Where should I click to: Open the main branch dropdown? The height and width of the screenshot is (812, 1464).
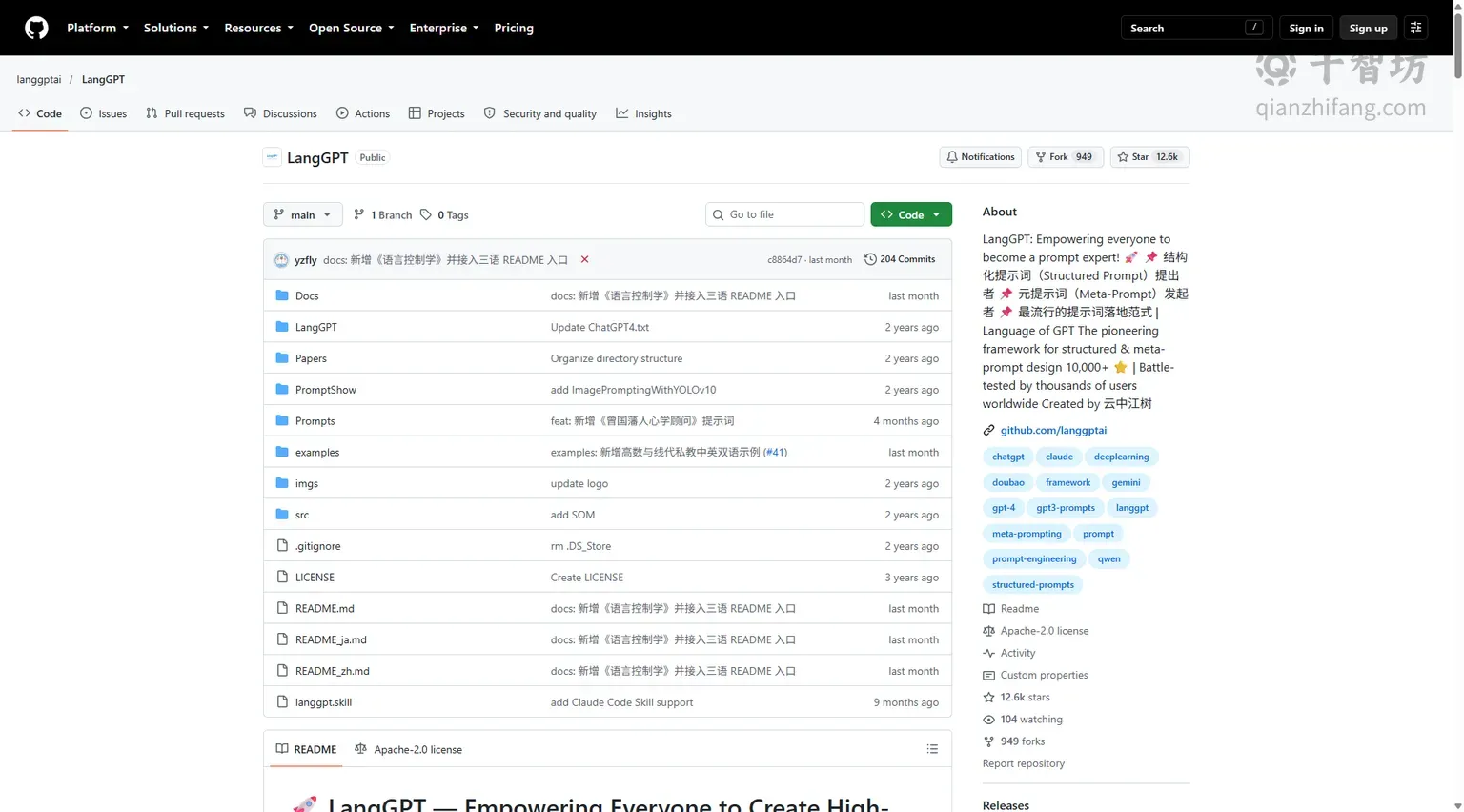click(x=302, y=214)
